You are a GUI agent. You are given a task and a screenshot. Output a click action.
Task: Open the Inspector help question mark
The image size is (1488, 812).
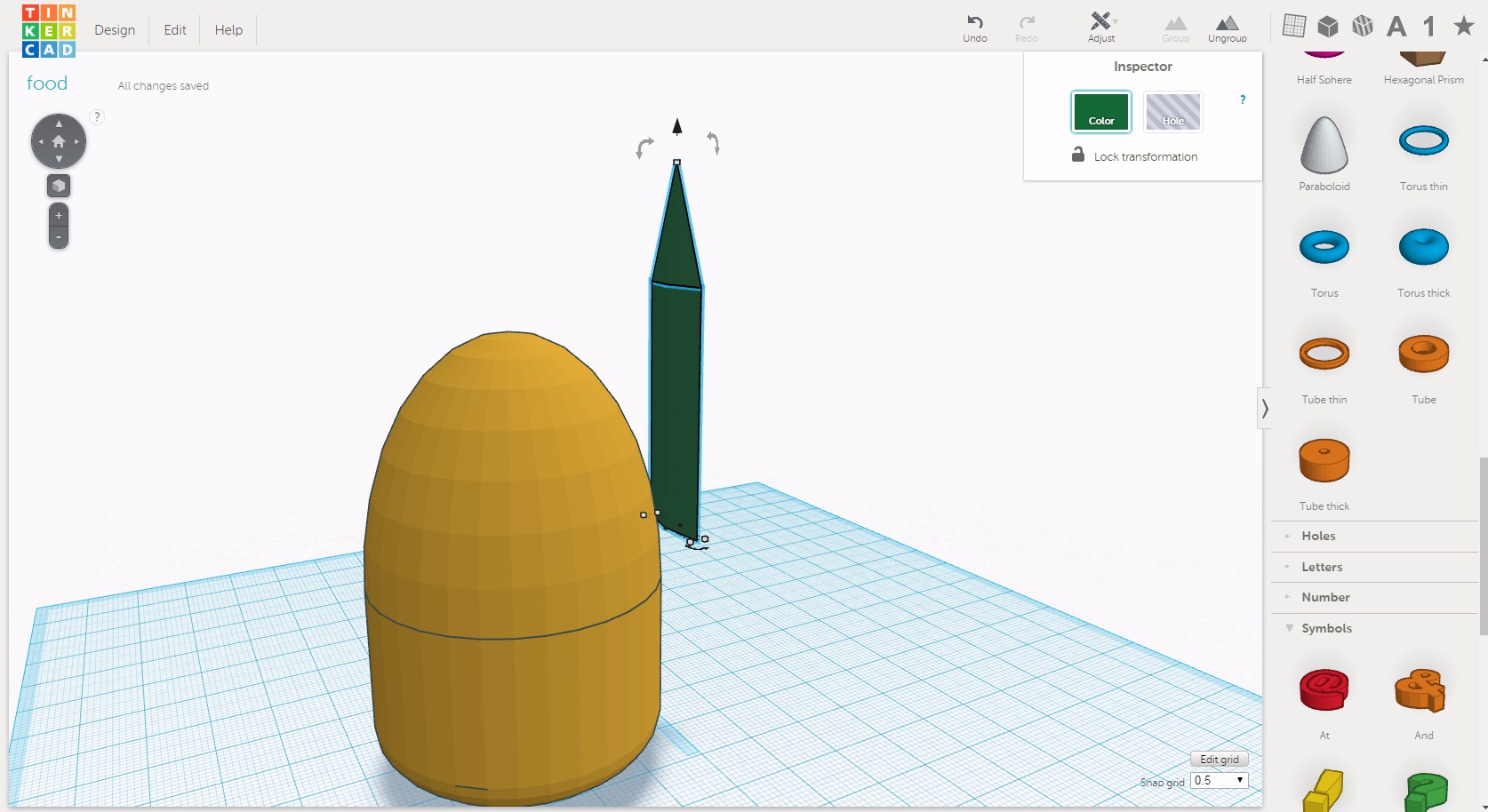(x=1243, y=100)
